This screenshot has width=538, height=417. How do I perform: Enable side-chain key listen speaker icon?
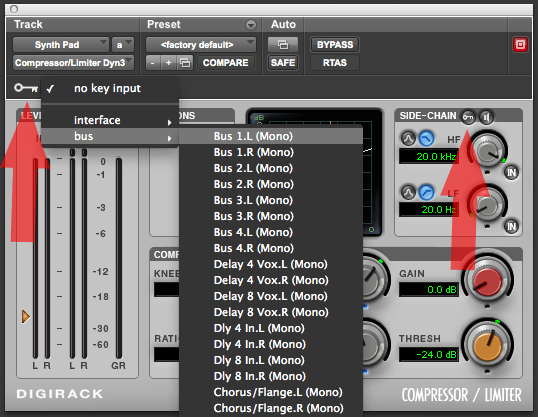click(487, 117)
